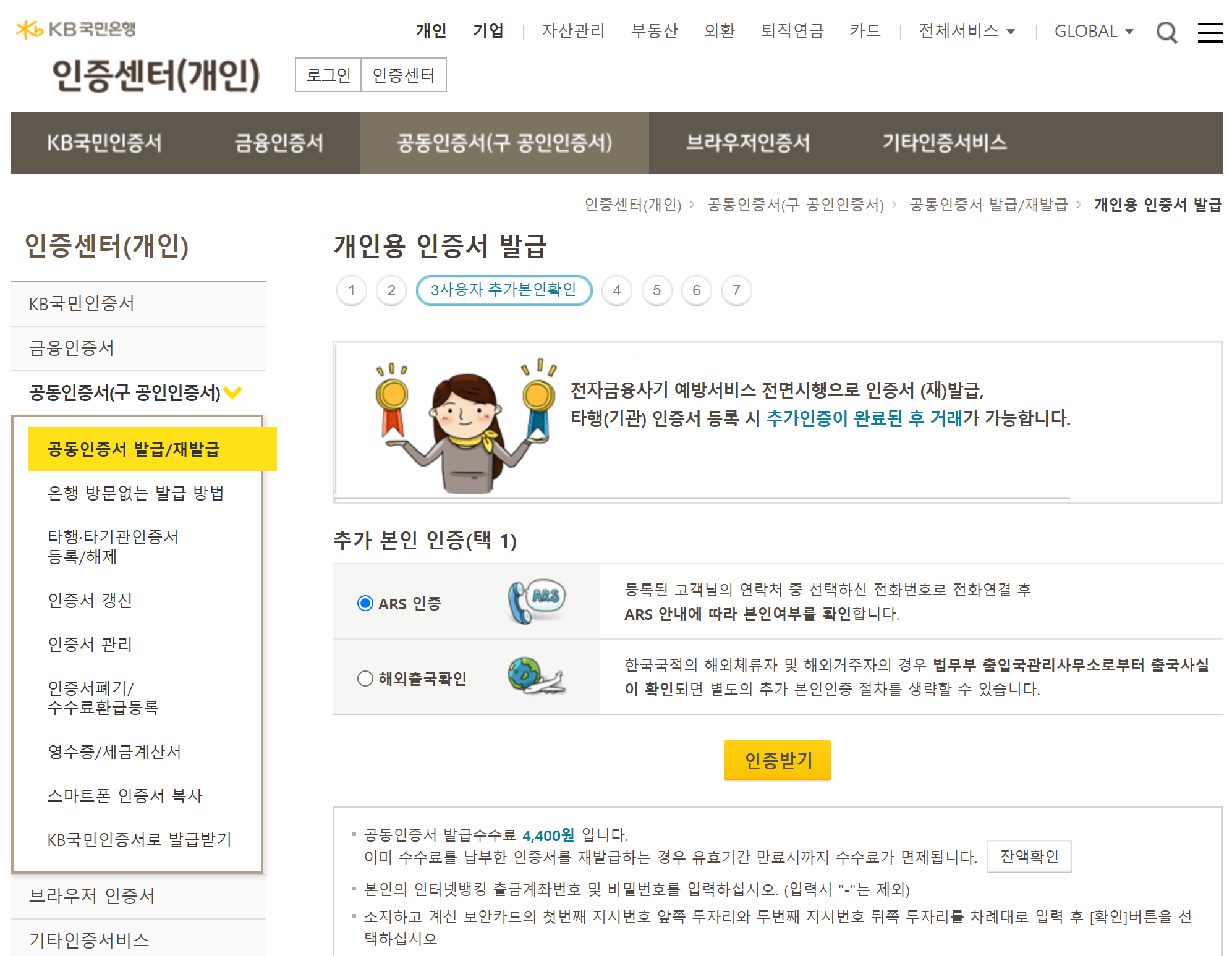Go to 외환 menu
The height and width of the screenshot is (956, 1232).
719,31
